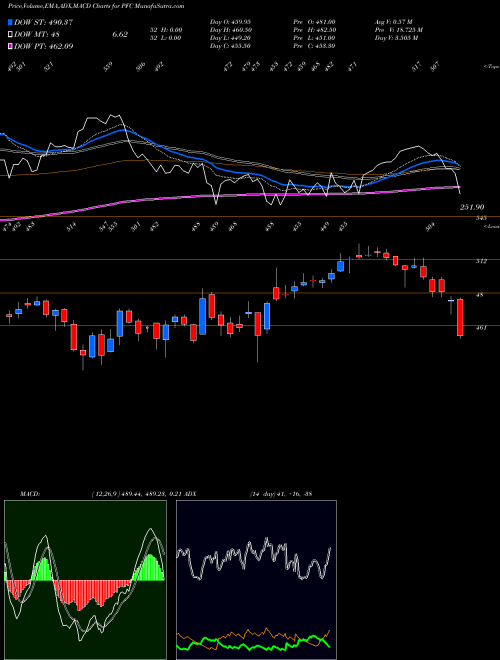Select the DOW MT label
The width and height of the screenshot is (500, 660).
coord(37,34)
